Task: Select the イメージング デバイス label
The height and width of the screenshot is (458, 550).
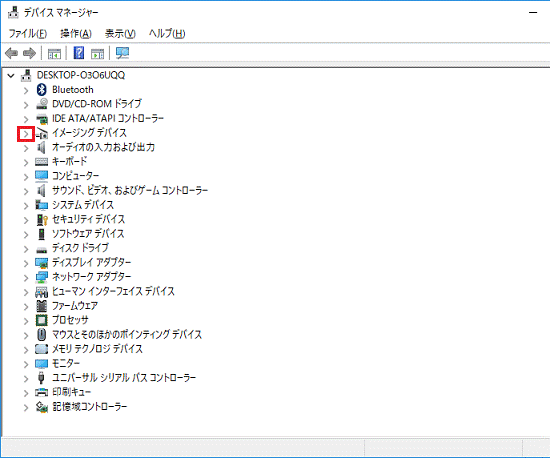Action: (89, 133)
